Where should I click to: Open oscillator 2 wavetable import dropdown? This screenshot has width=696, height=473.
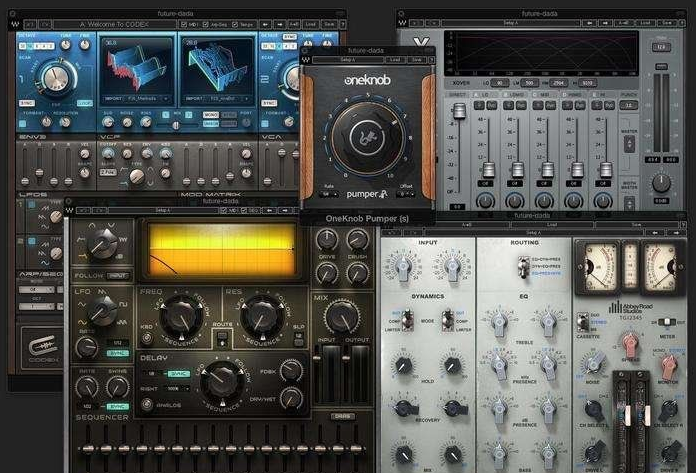tap(216, 99)
